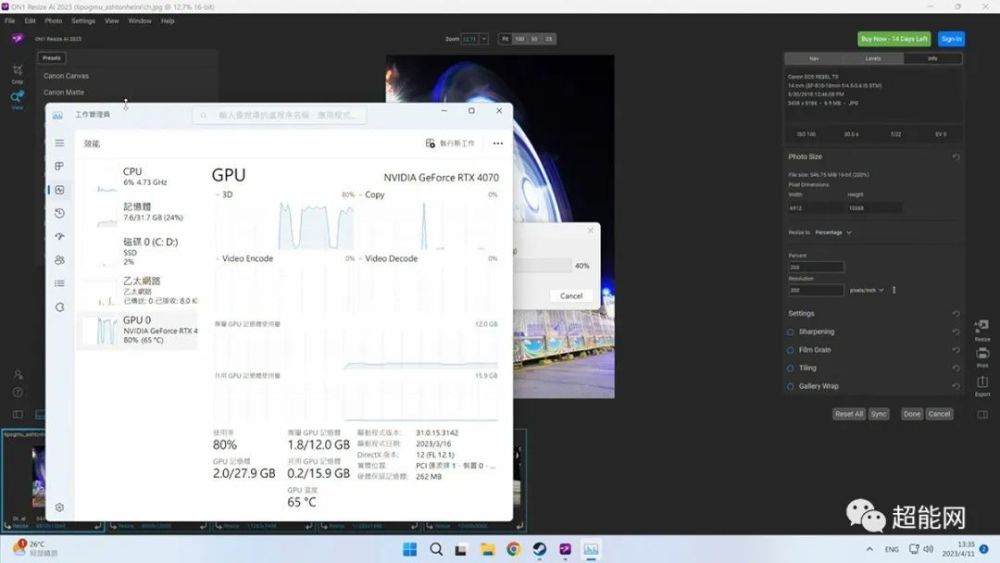Click Cancel in the progress dialog
The image size is (1000, 563).
click(571, 296)
